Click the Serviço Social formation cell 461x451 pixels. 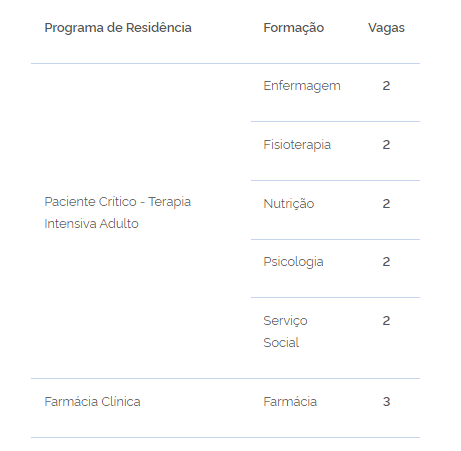(x=285, y=332)
